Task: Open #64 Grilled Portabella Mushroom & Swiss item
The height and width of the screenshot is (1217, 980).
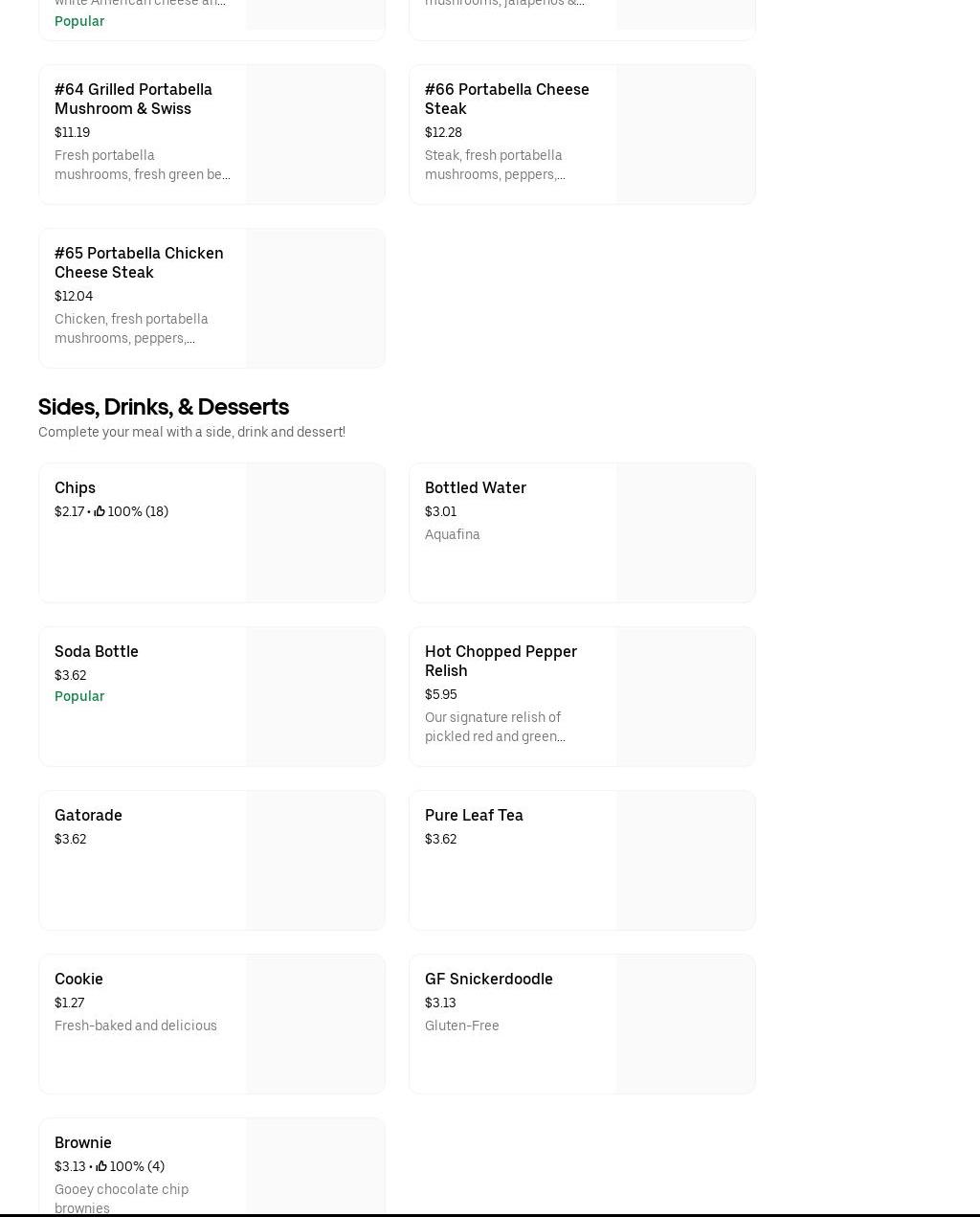Action: point(133,99)
